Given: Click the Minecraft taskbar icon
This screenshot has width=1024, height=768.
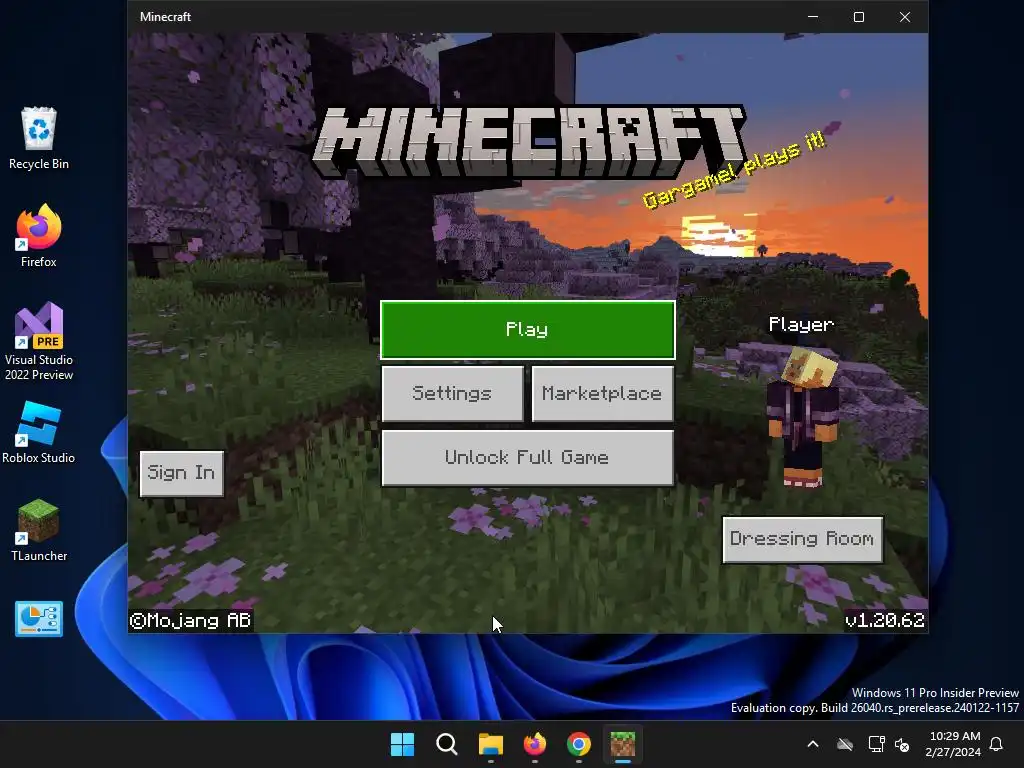Looking at the screenshot, I should (623, 744).
